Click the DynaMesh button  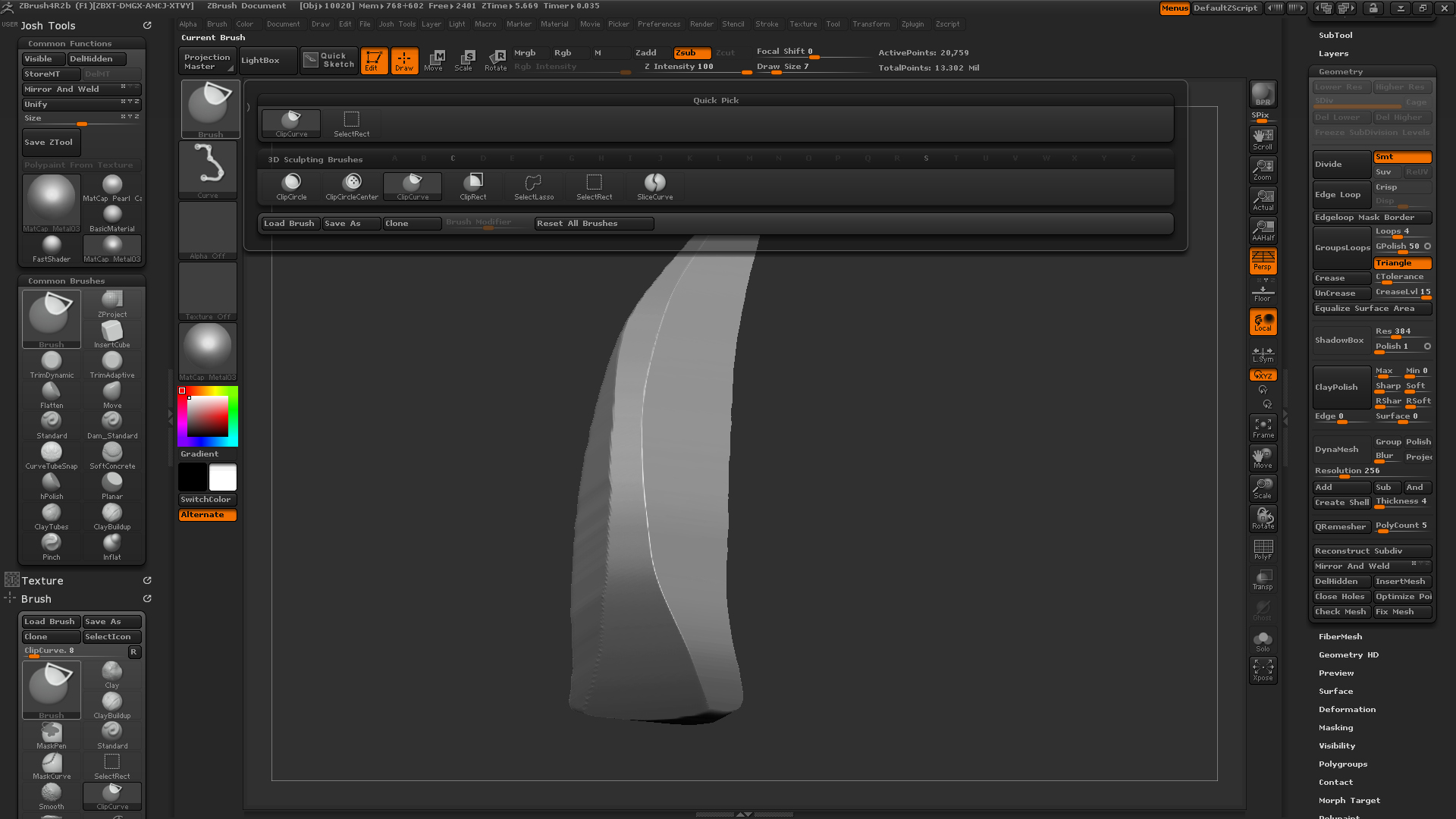pos(1341,450)
